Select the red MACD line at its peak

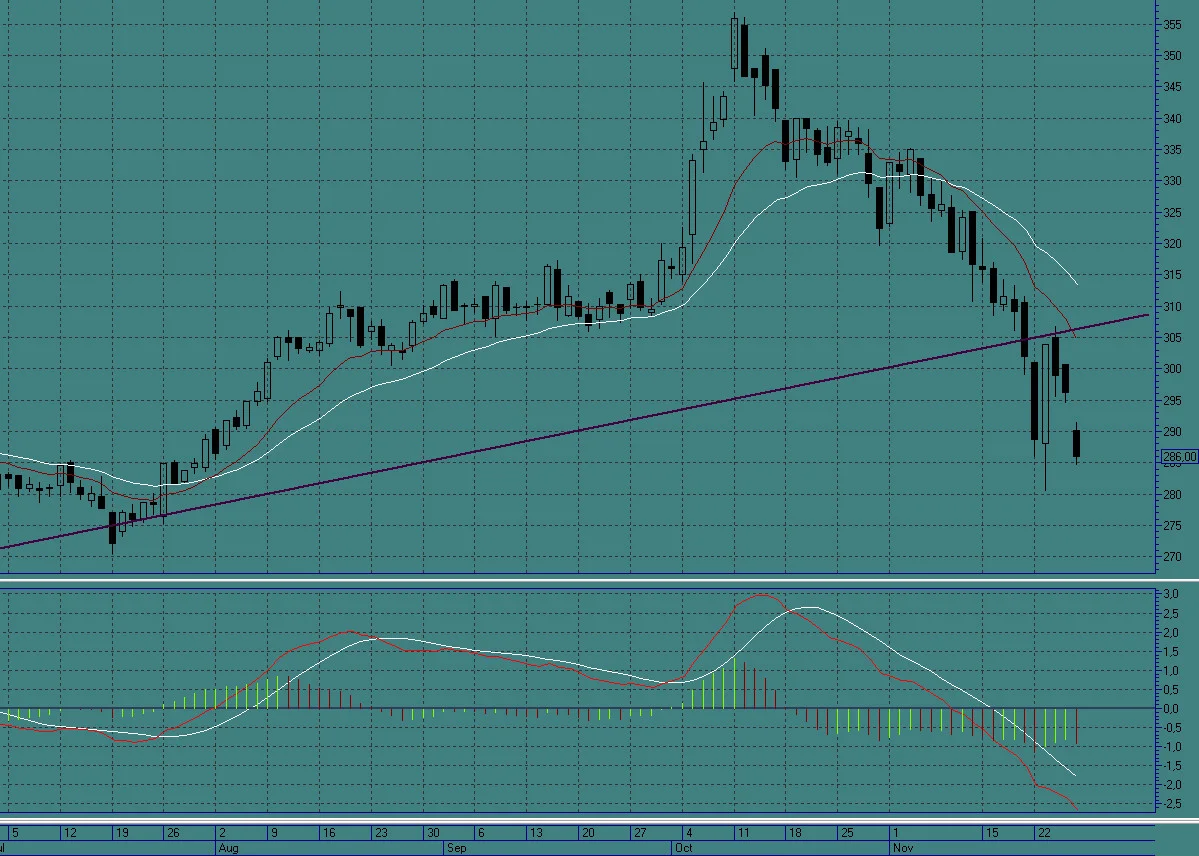[762, 594]
